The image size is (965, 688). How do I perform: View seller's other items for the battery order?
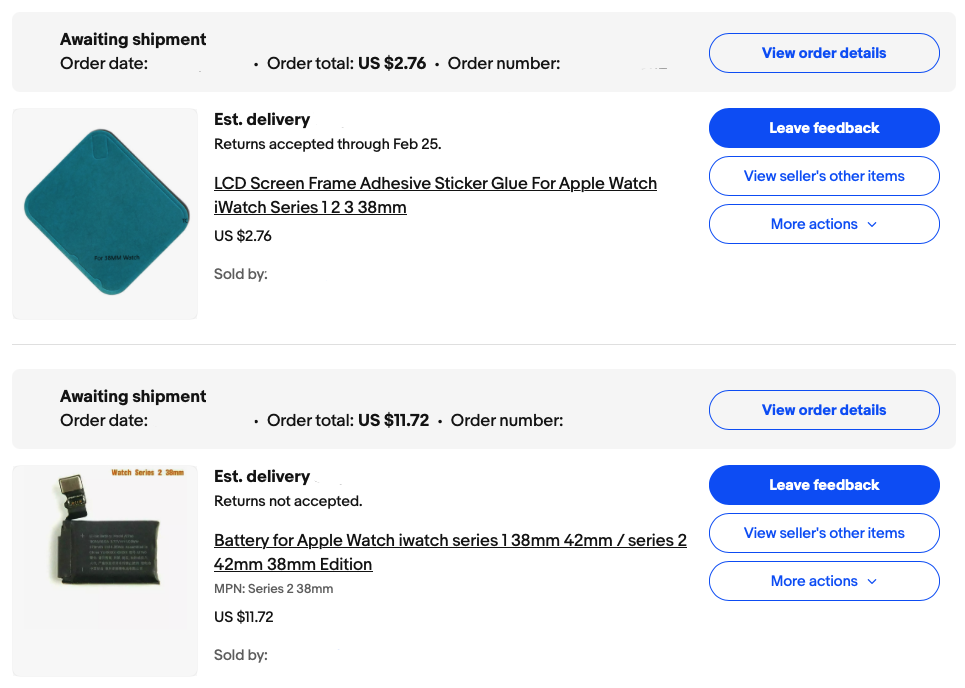pos(823,533)
